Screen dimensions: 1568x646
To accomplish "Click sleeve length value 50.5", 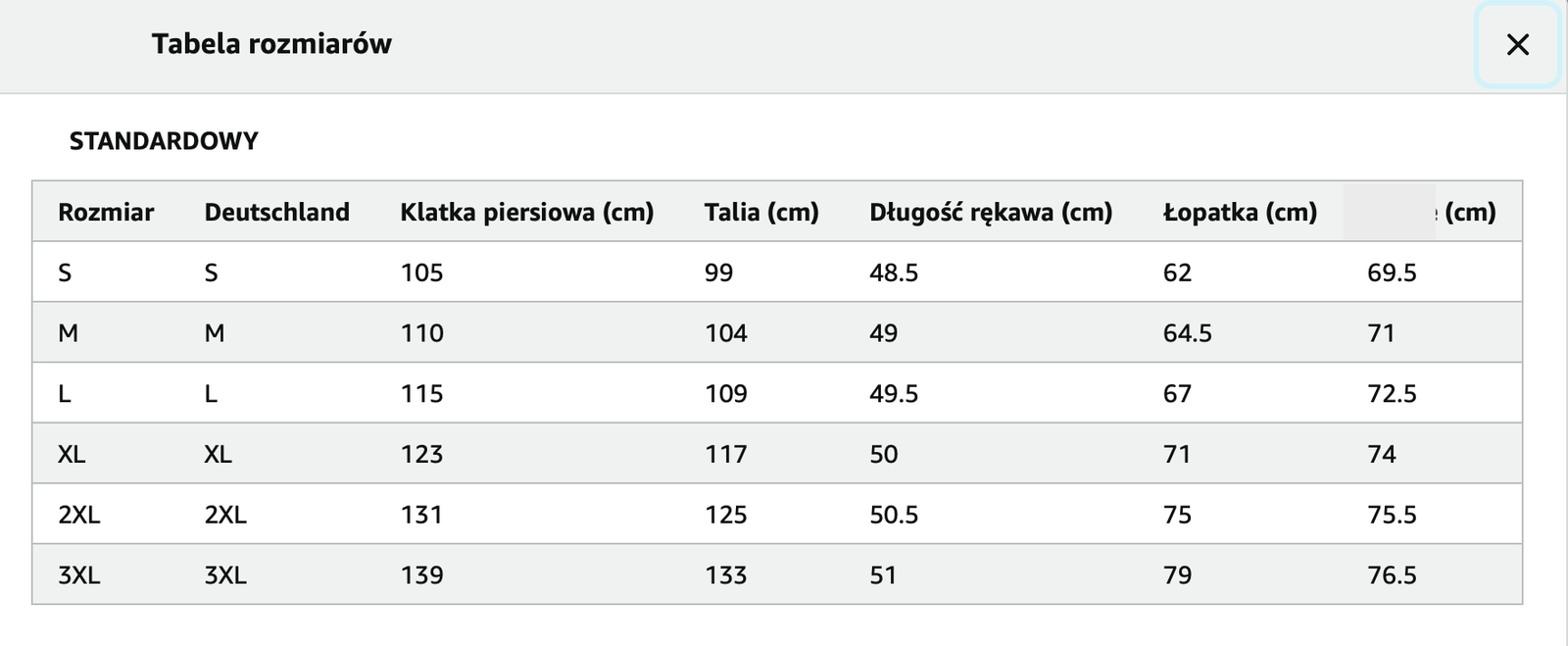I will [x=894, y=515].
